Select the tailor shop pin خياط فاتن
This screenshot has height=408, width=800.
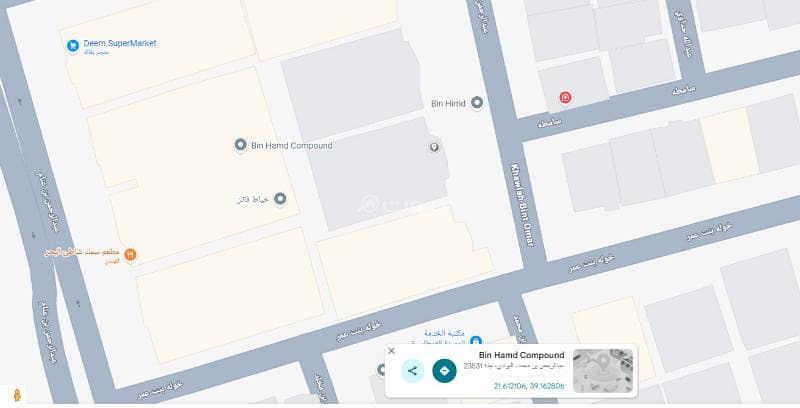click(x=280, y=199)
